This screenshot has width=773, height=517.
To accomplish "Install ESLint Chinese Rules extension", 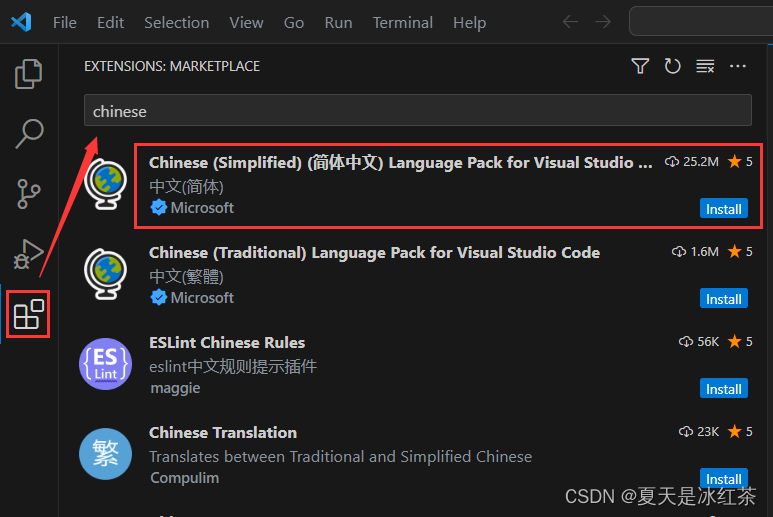I will coord(724,389).
